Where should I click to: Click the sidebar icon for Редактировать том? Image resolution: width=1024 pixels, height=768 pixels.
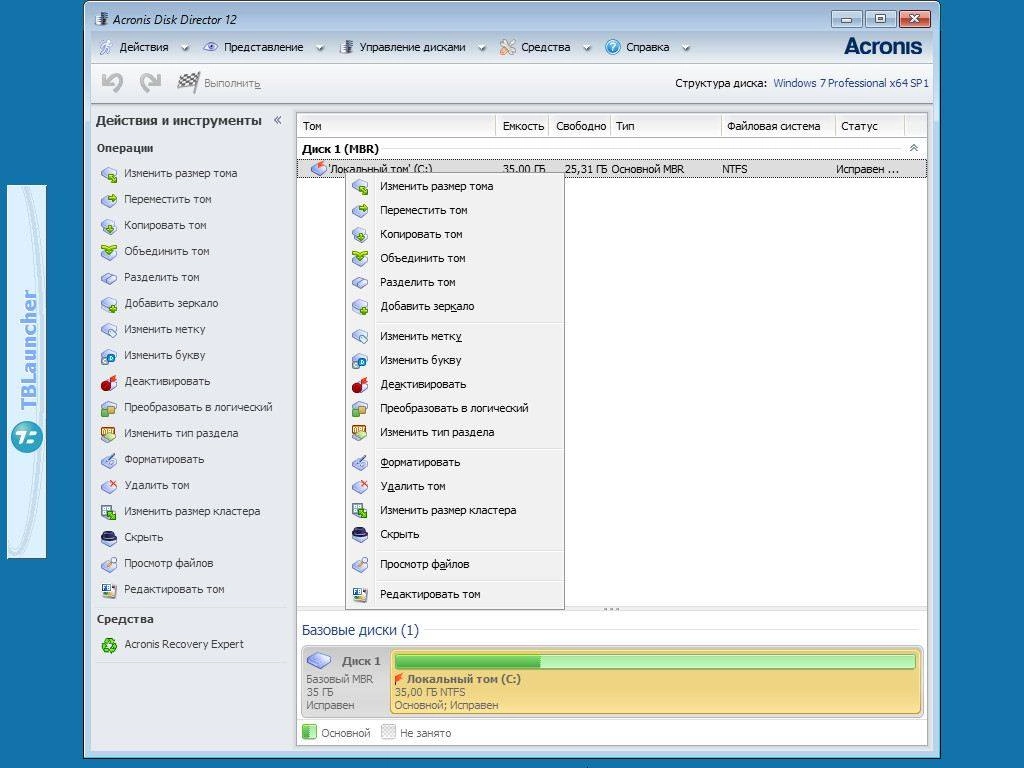point(108,590)
